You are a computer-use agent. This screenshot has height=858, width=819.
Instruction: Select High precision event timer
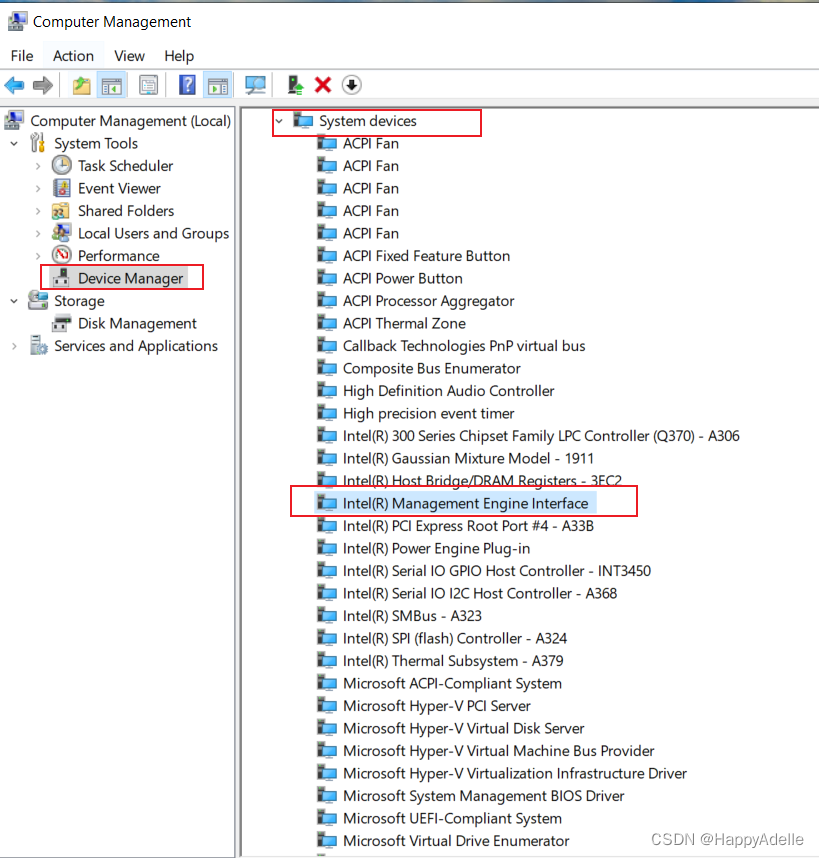tap(428, 413)
